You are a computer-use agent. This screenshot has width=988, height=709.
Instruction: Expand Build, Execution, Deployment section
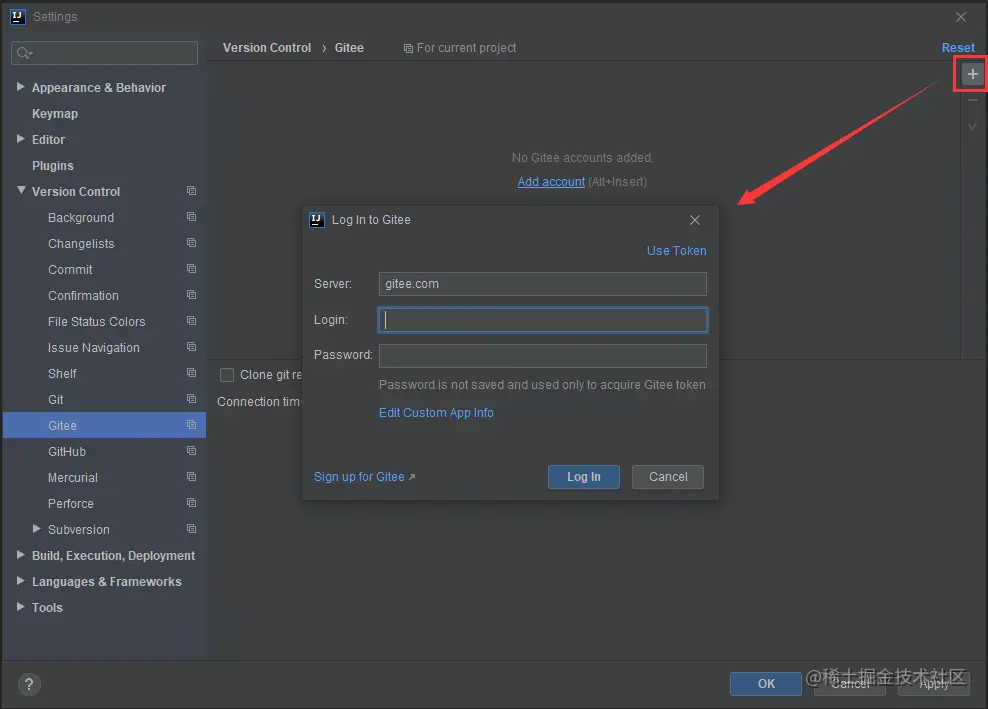(21, 555)
